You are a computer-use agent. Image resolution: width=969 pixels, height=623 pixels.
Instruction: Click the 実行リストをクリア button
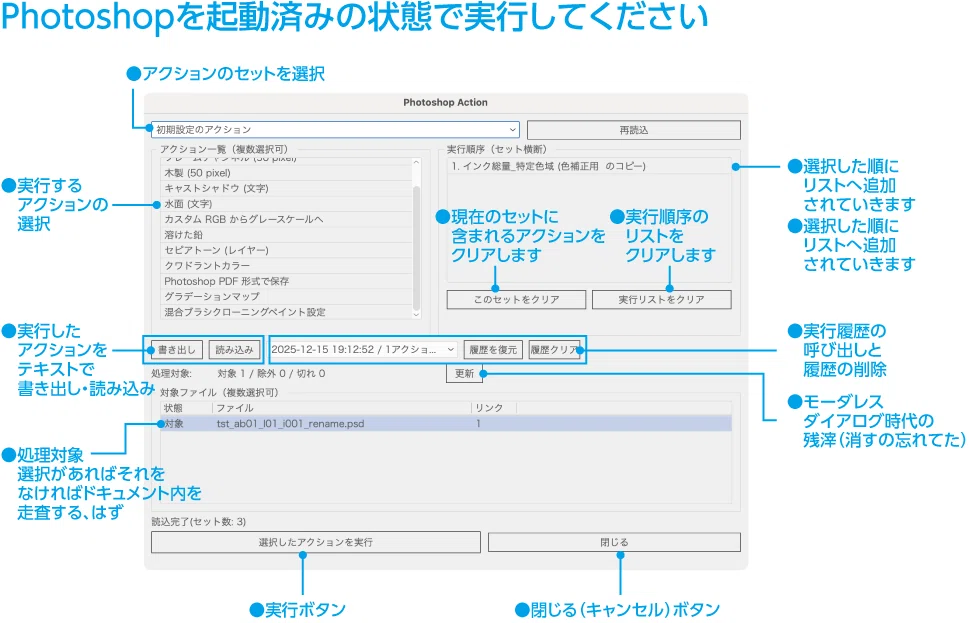click(x=661, y=300)
